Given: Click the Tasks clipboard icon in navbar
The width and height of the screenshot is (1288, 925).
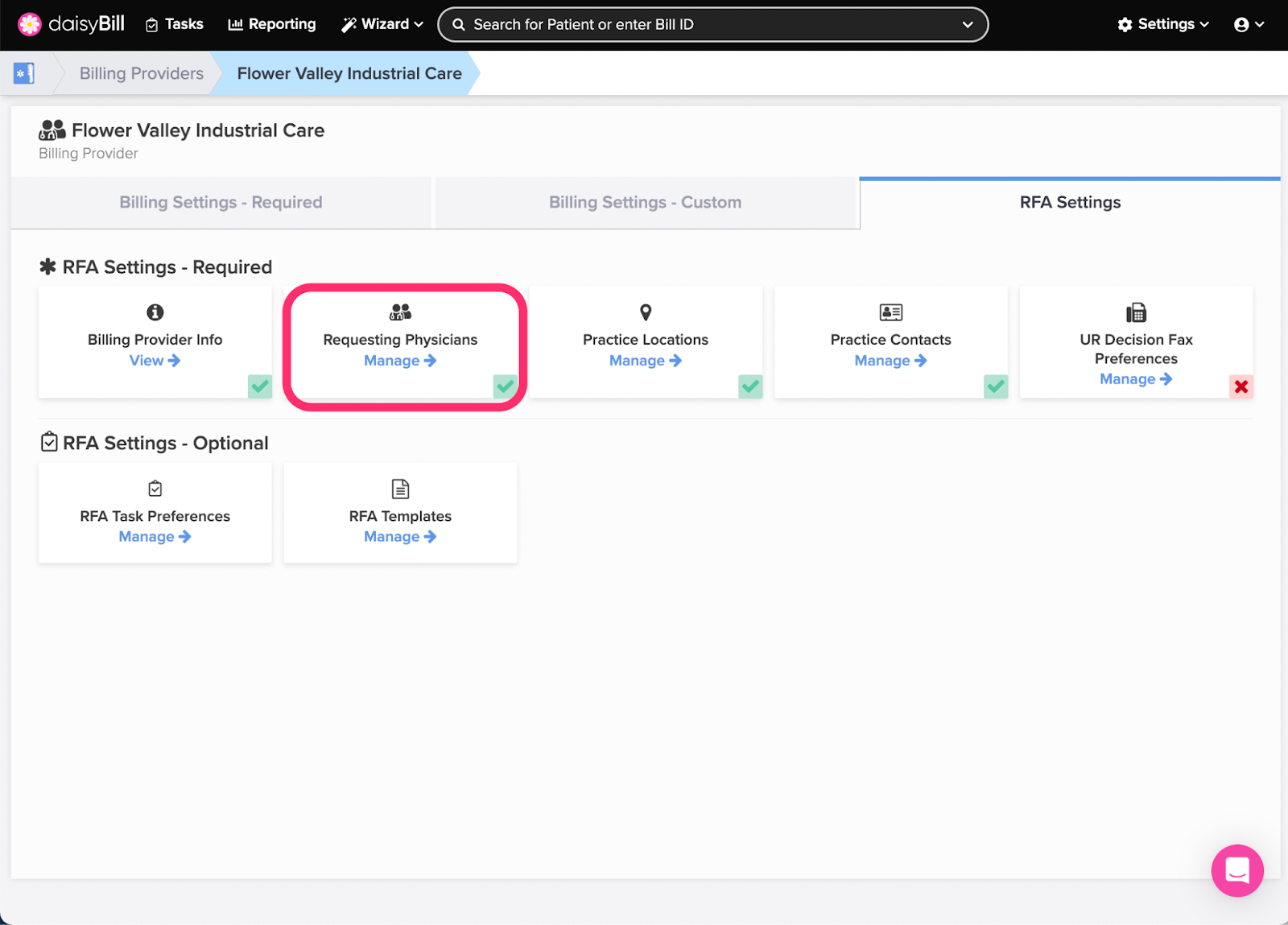Looking at the screenshot, I should click(151, 25).
